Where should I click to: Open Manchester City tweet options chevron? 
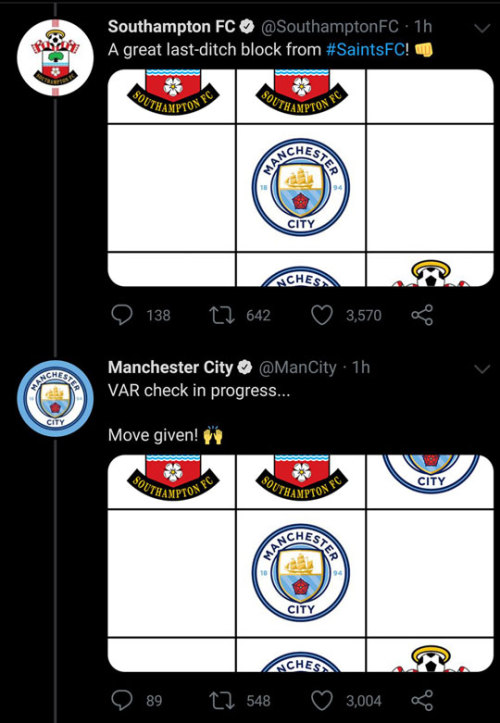pyautogui.click(x=482, y=369)
